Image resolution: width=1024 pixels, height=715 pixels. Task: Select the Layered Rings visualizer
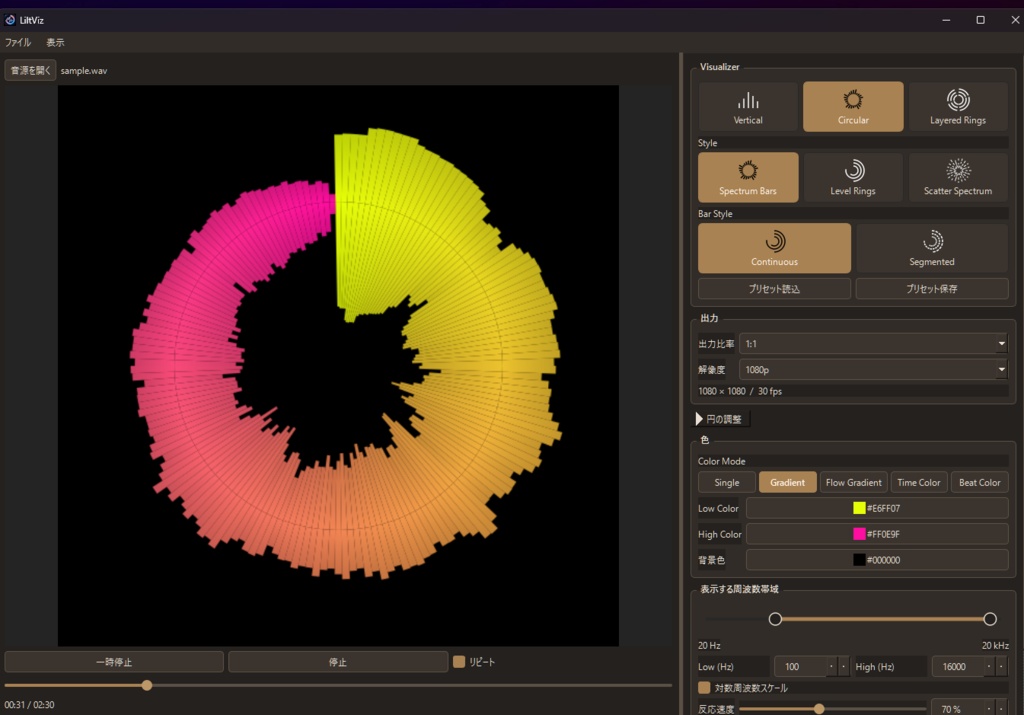(958, 106)
